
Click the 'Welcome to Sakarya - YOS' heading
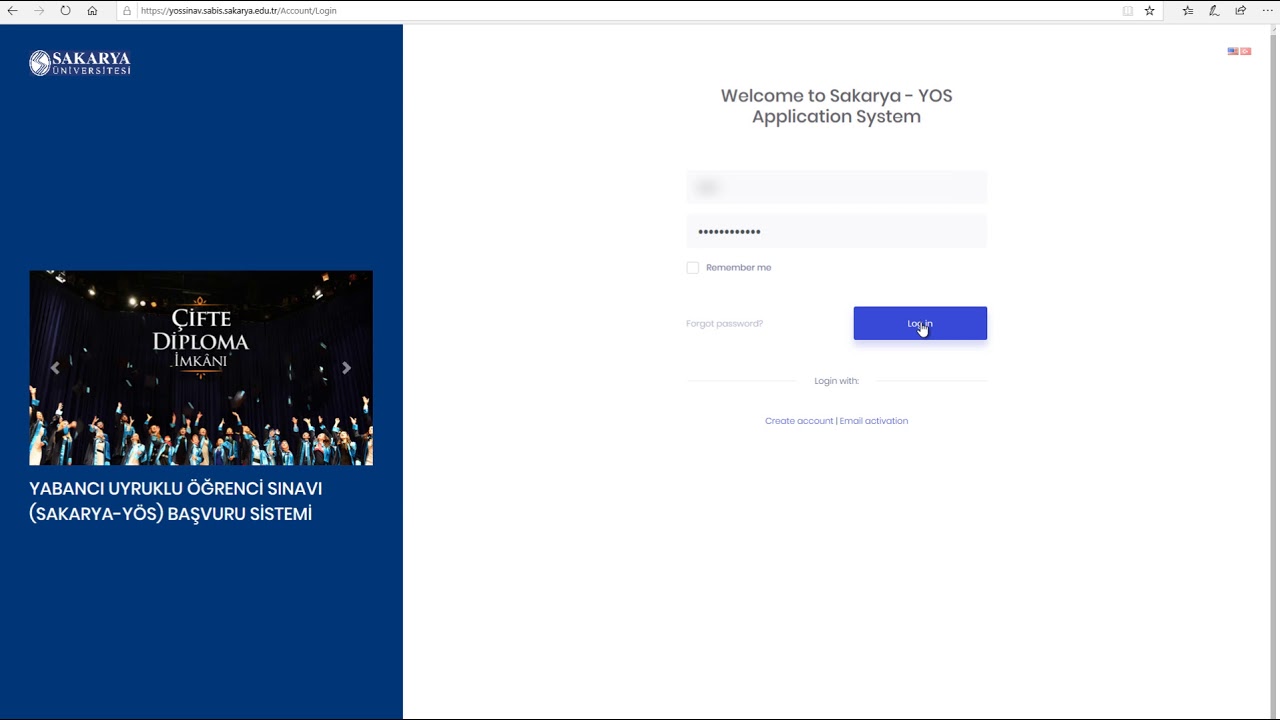[836, 106]
